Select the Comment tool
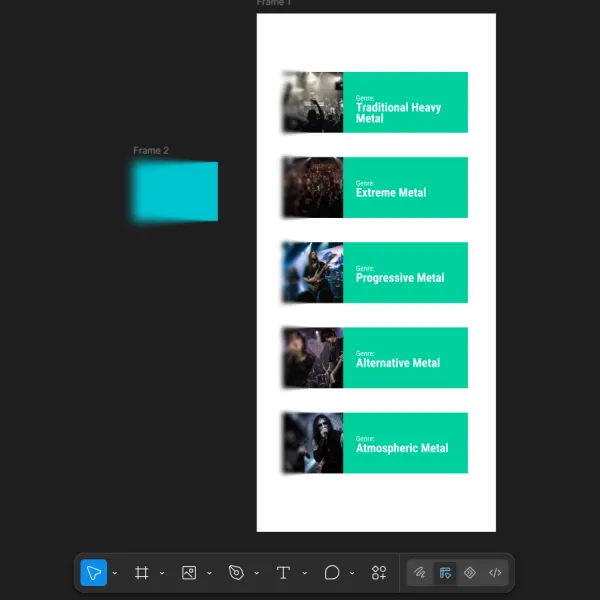Viewport: 600px width, 600px height. [332, 572]
